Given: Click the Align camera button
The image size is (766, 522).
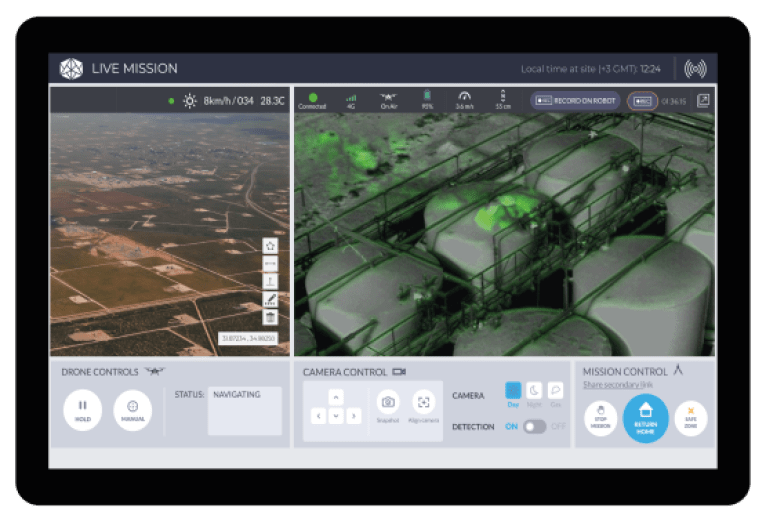Looking at the screenshot, I should (424, 402).
